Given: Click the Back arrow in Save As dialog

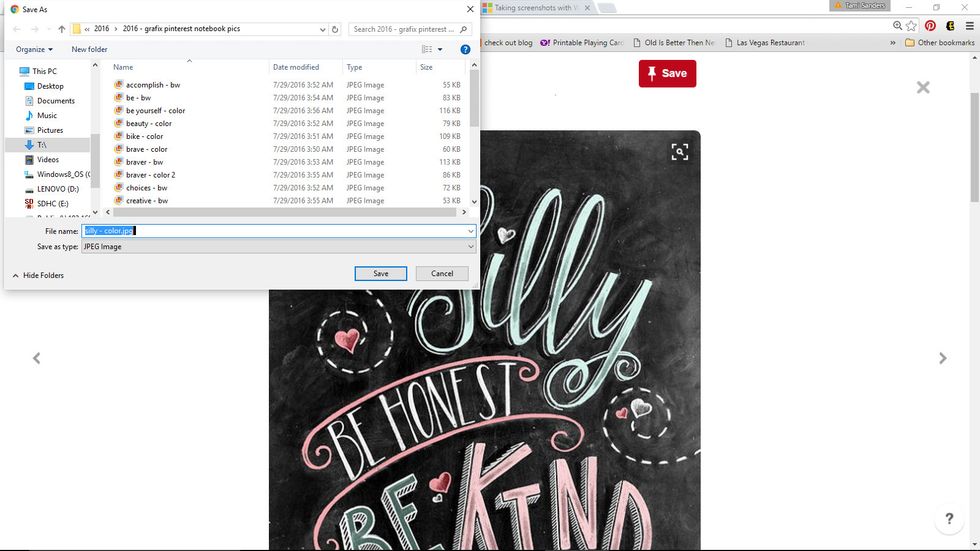Looking at the screenshot, I should tap(17, 29).
